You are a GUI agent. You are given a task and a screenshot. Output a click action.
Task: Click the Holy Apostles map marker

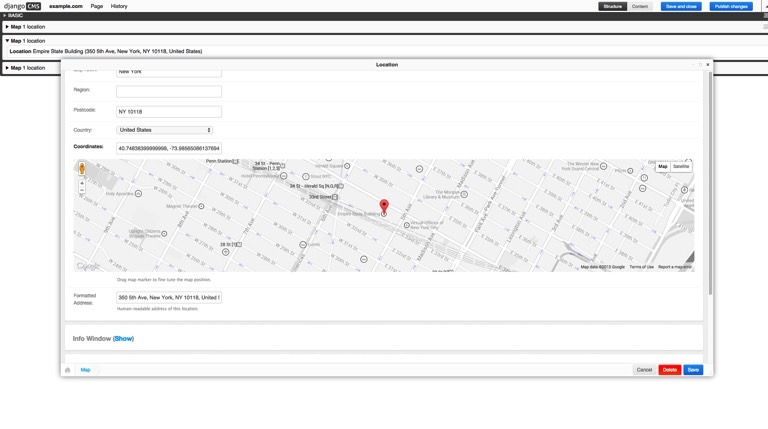click(139, 194)
